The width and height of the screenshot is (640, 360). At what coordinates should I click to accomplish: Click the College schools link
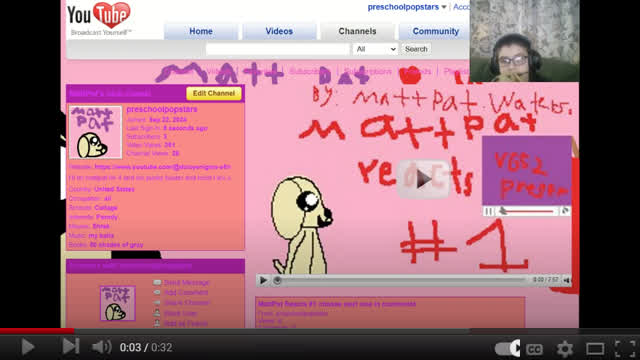click(106, 208)
